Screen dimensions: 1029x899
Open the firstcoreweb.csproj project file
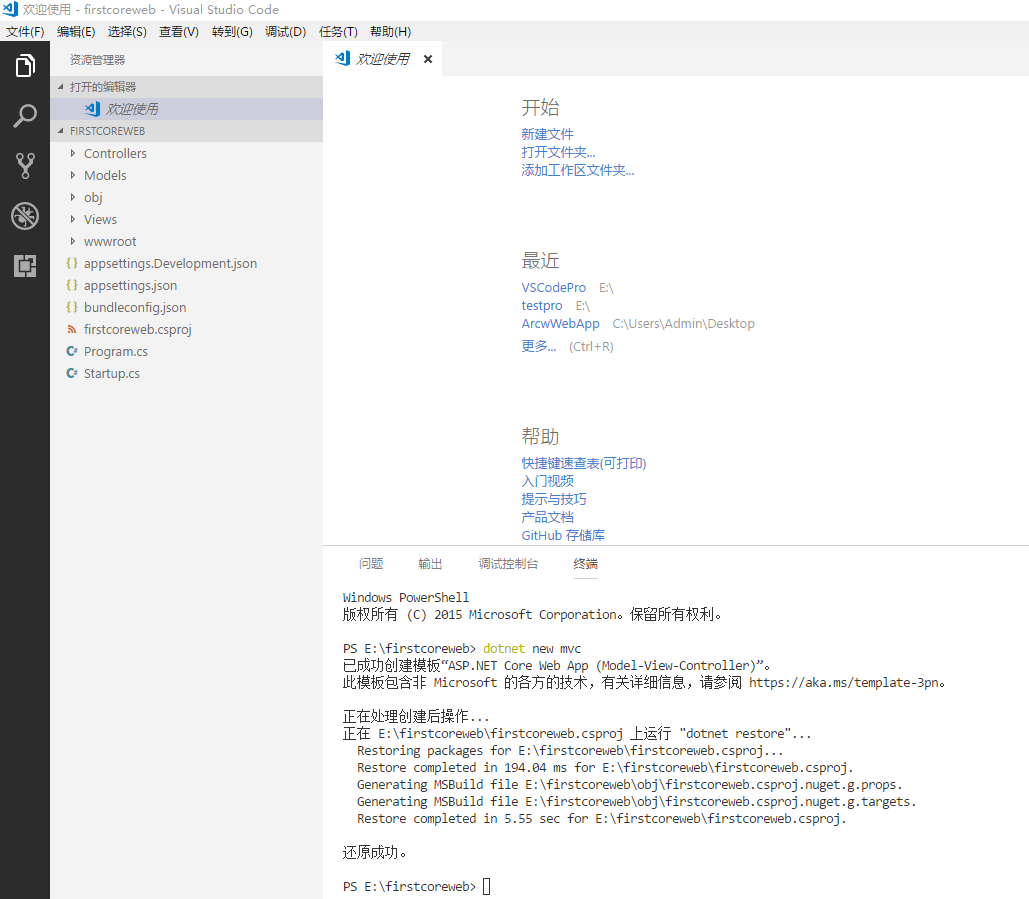(x=137, y=329)
